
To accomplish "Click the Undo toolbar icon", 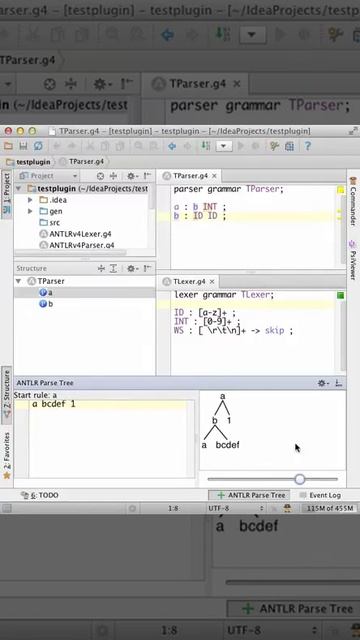I will 56,146.
